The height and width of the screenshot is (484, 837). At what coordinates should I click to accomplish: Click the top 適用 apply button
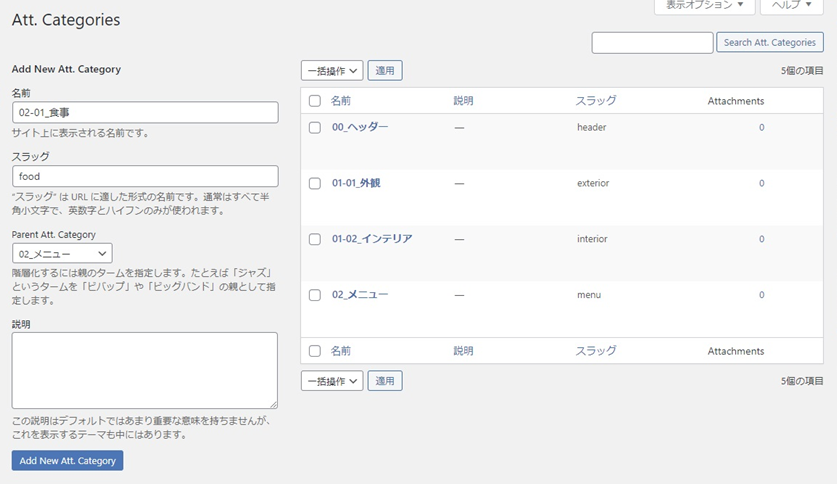point(385,70)
